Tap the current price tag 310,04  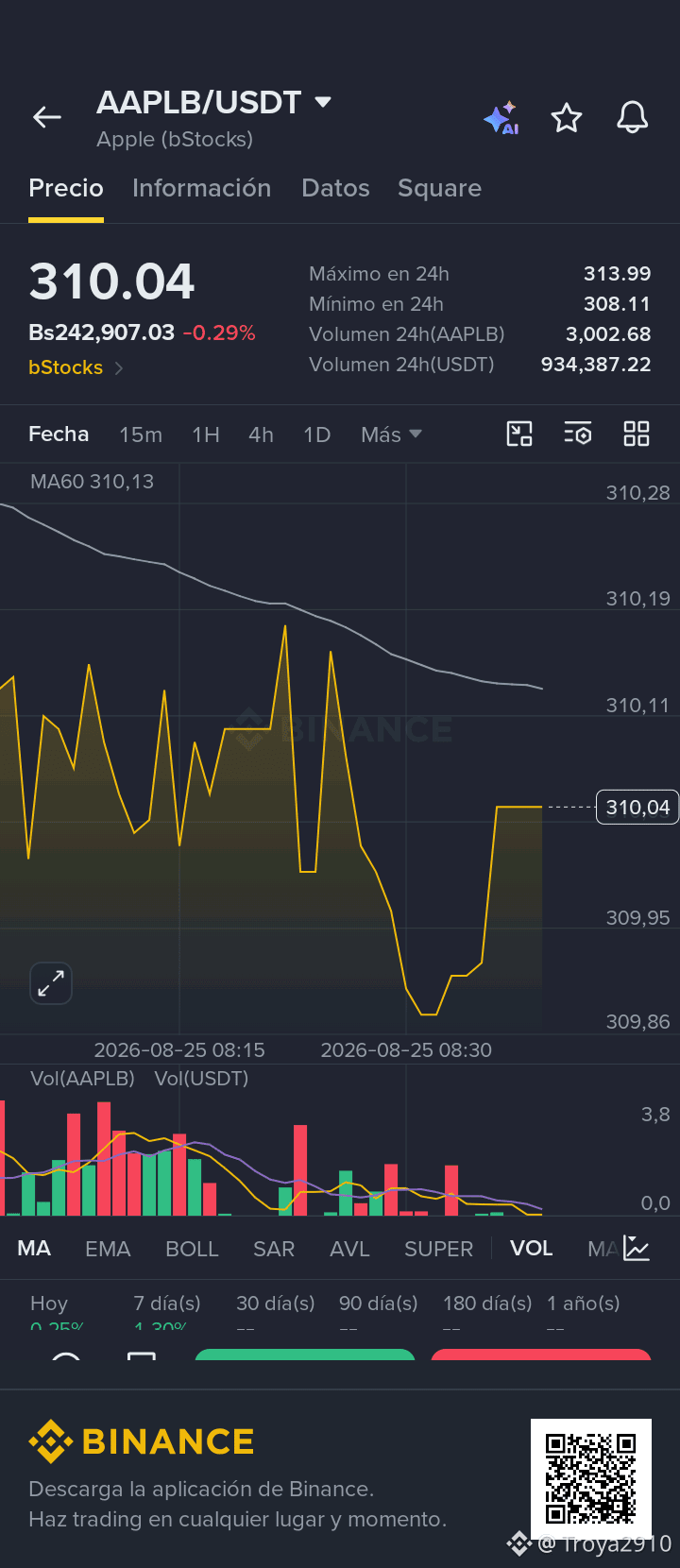click(x=637, y=807)
